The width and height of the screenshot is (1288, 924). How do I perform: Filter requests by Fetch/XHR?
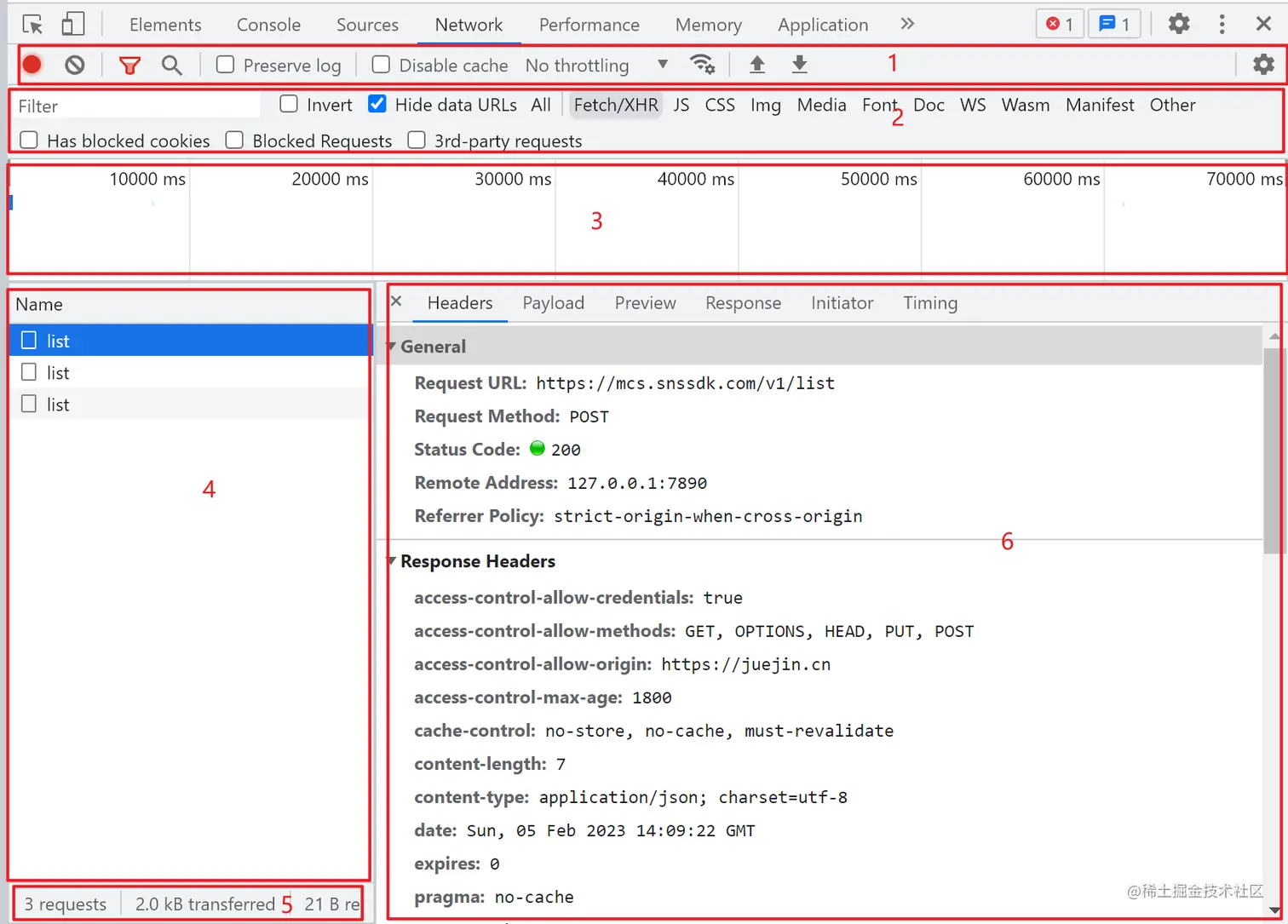coord(616,105)
